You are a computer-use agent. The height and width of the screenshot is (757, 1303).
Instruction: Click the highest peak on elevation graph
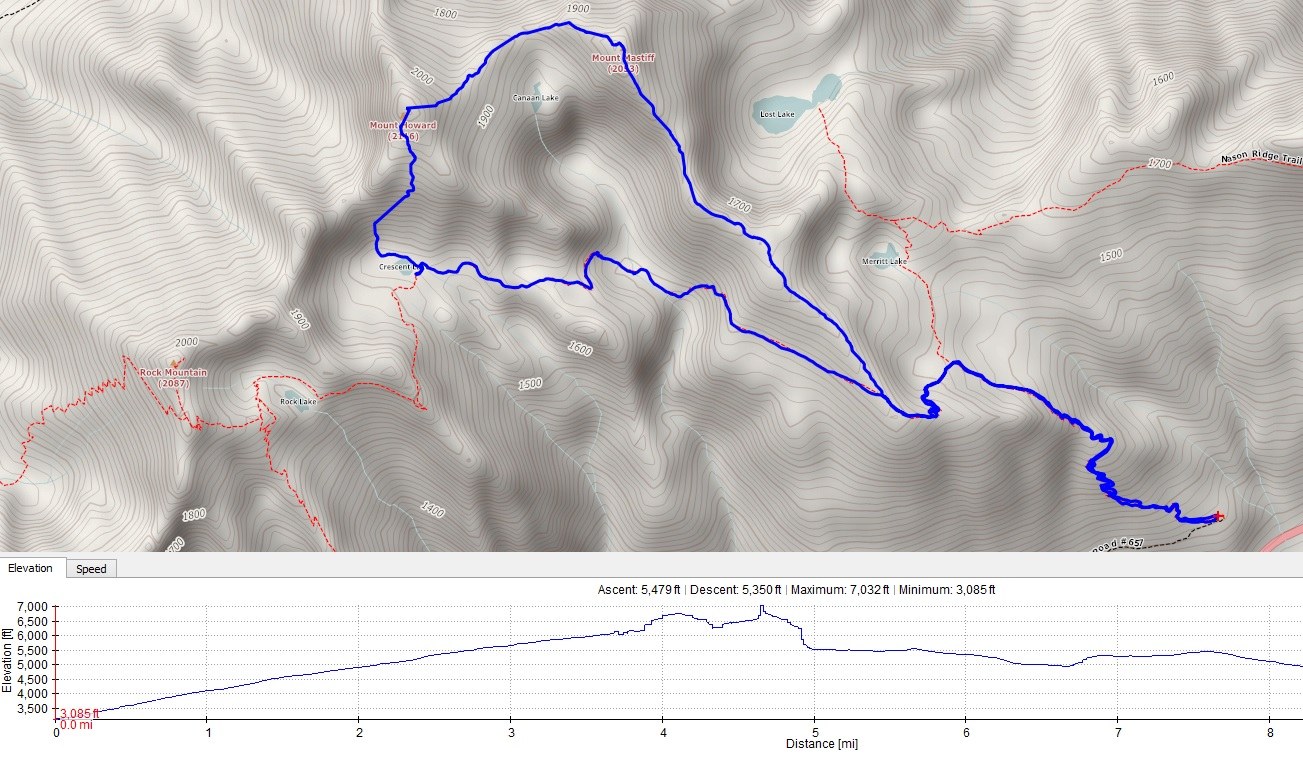click(x=762, y=606)
